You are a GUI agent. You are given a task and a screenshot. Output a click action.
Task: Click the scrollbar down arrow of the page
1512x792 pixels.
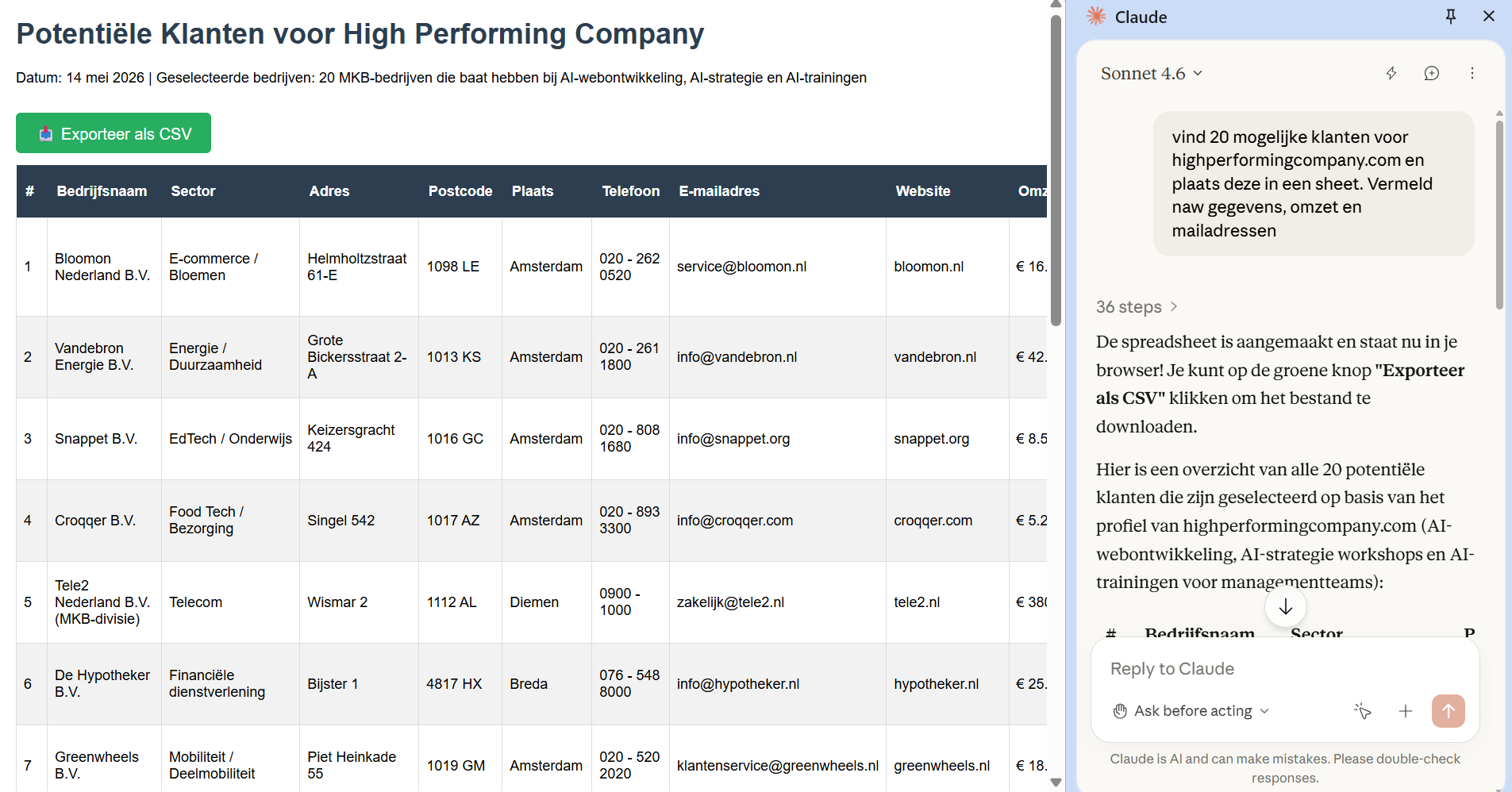tap(1056, 782)
